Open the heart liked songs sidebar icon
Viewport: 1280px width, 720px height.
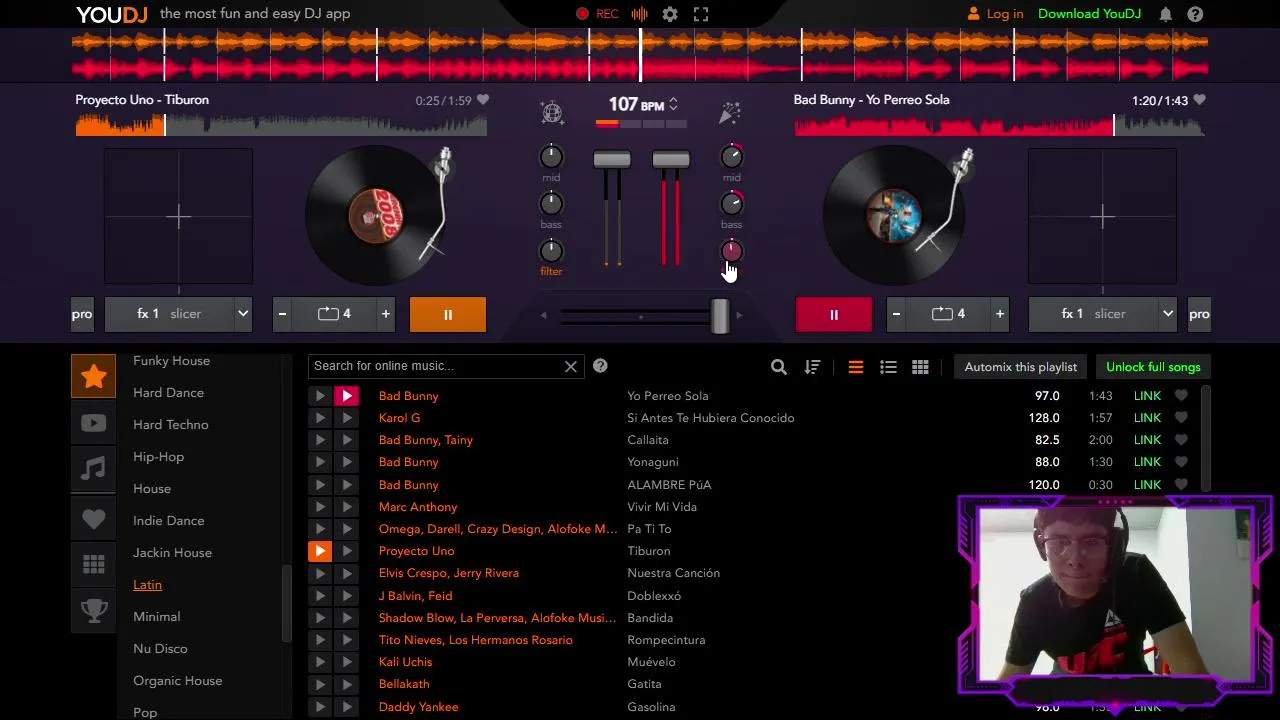point(93,518)
